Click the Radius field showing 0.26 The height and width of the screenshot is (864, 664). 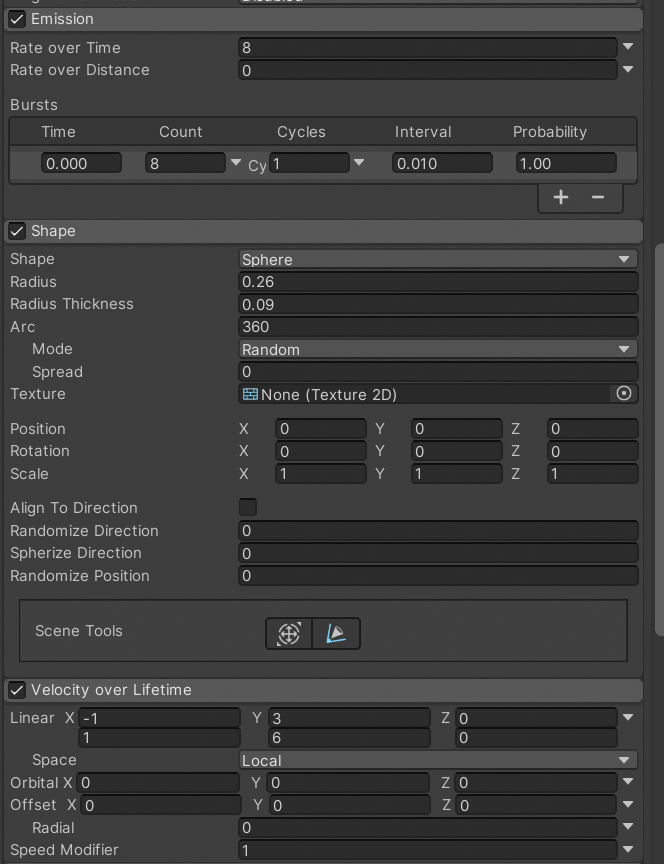coord(438,282)
